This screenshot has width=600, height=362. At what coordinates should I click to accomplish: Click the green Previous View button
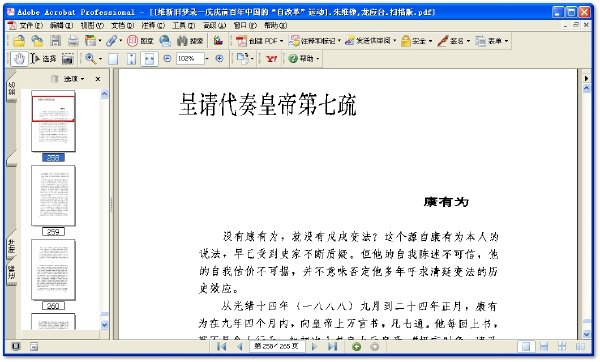pos(356,347)
